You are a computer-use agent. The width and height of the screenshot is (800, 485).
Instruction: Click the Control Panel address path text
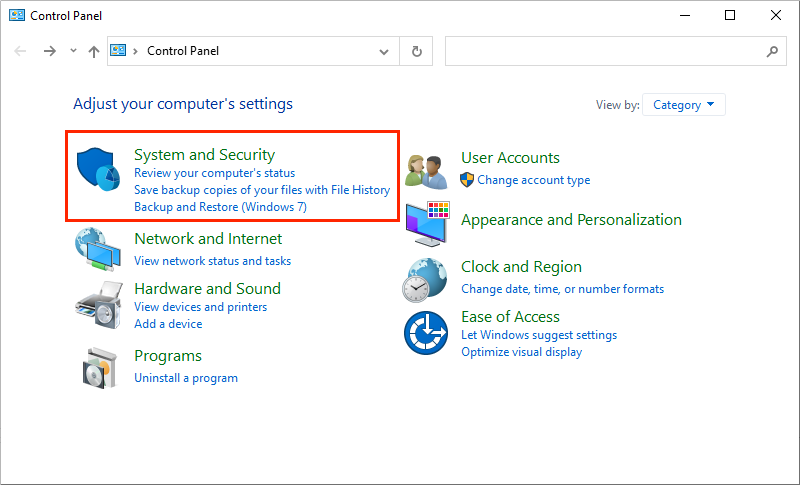coord(183,51)
